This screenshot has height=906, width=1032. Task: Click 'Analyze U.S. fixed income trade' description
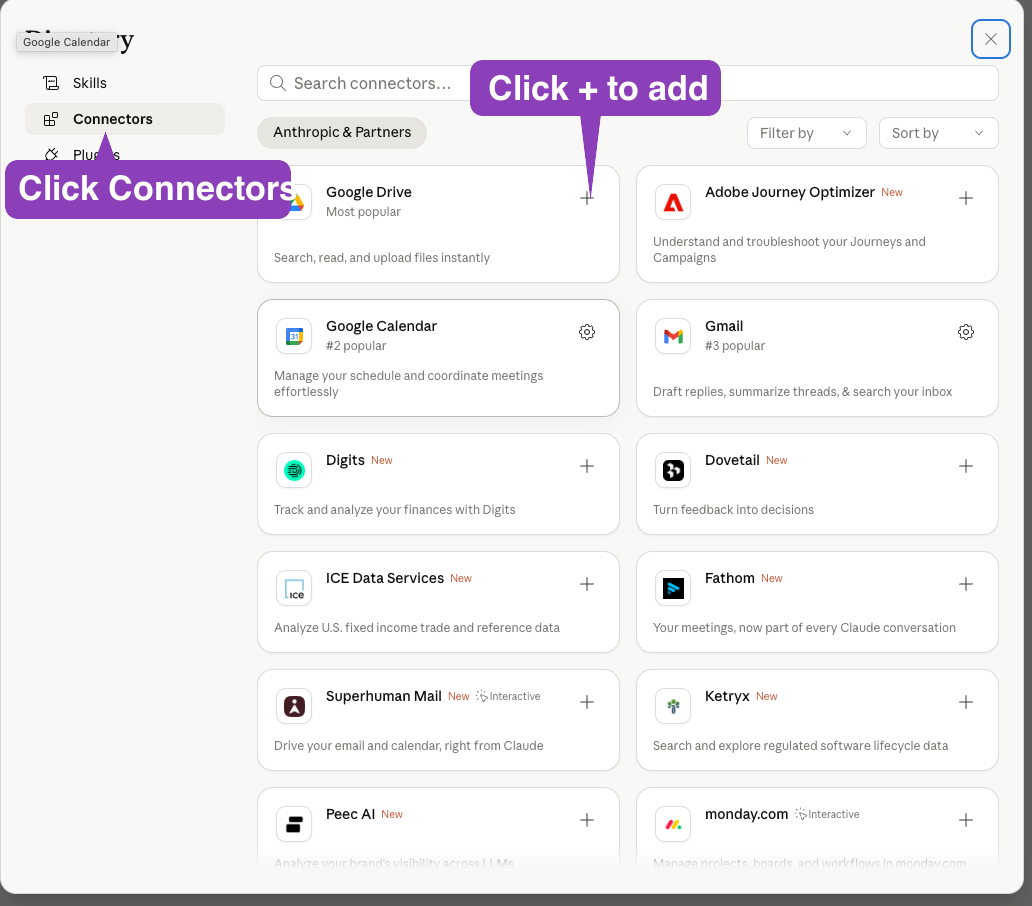coord(417,628)
